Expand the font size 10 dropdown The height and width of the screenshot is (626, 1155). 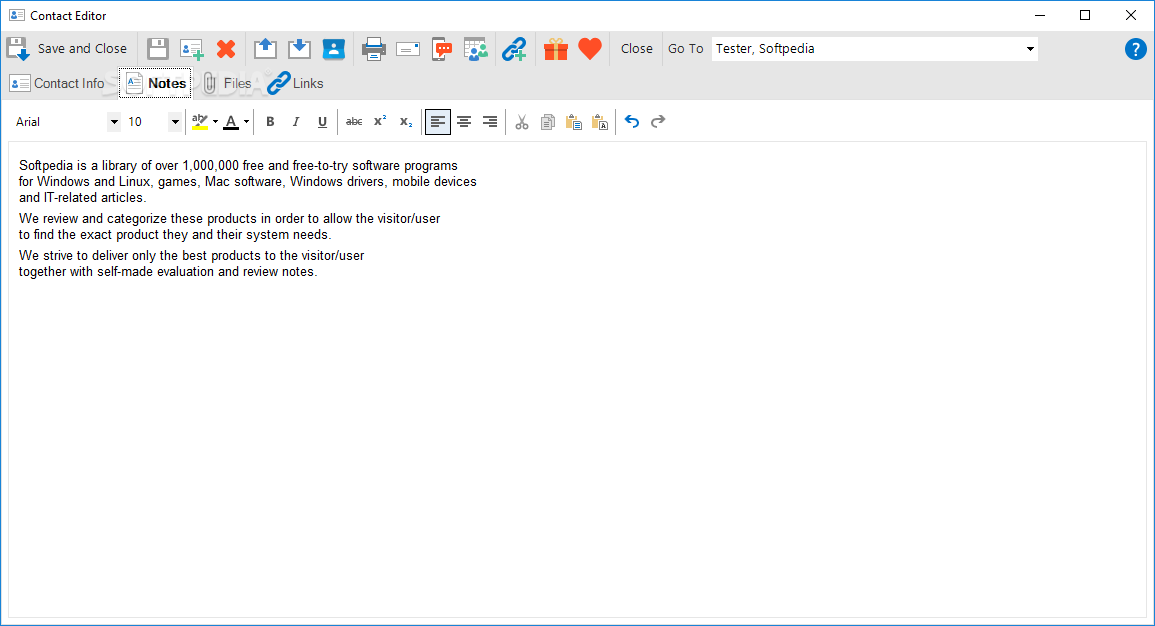pos(175,122)
